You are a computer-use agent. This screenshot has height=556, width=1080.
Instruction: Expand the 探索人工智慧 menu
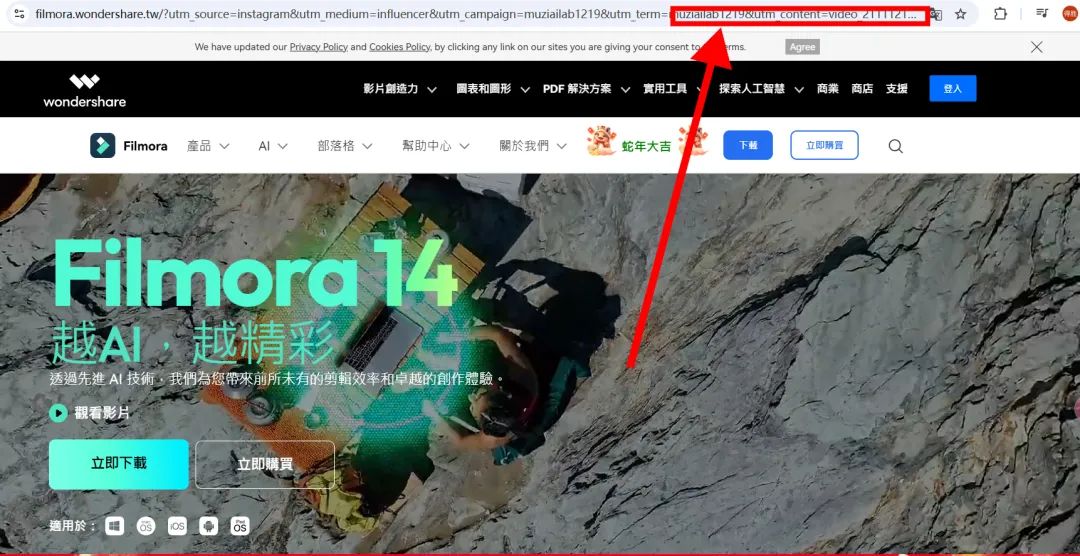(762, 89)
